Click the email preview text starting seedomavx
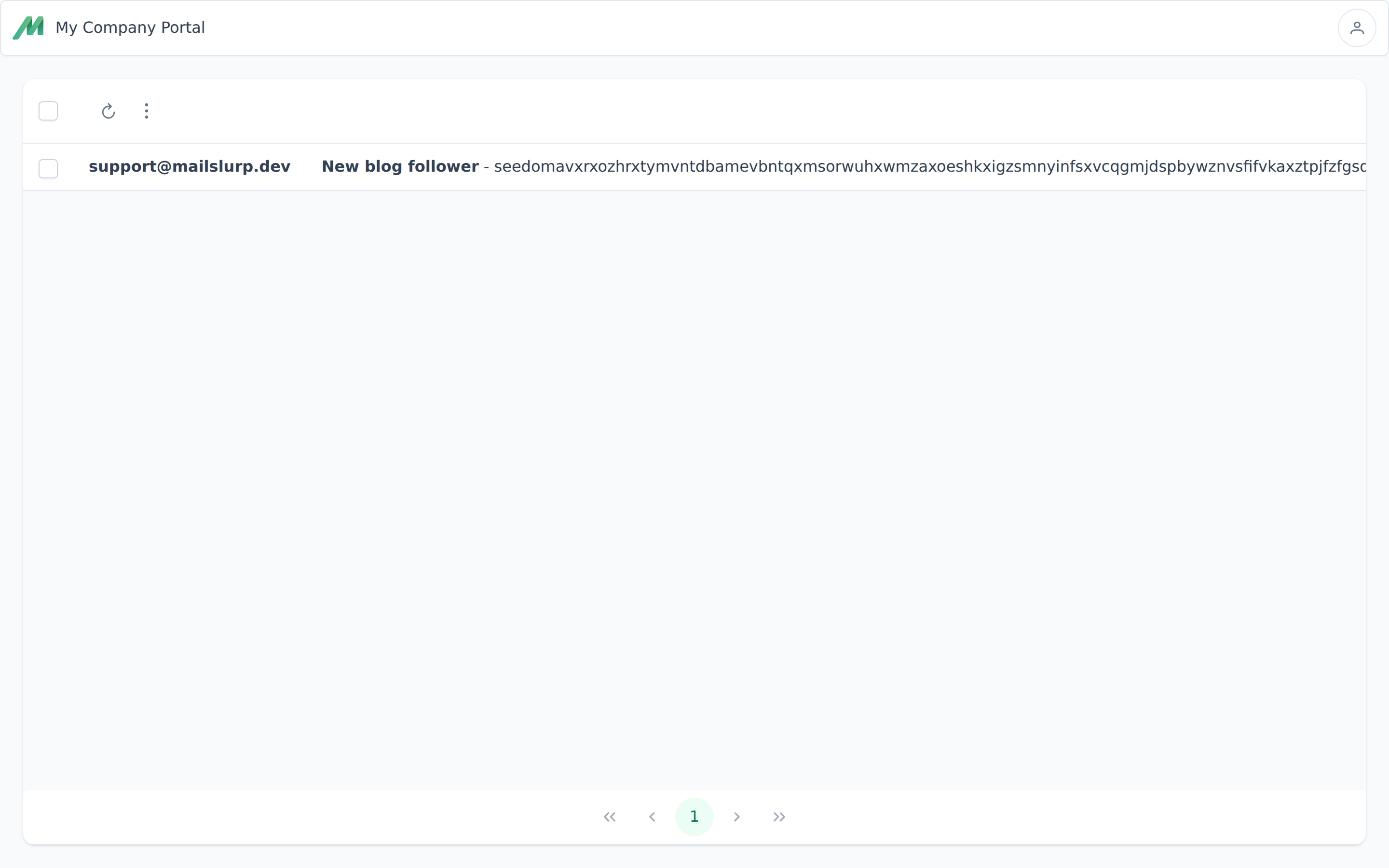Viewport: 1389px width, 868px height. pyautogui.click(x=929, y=166)
